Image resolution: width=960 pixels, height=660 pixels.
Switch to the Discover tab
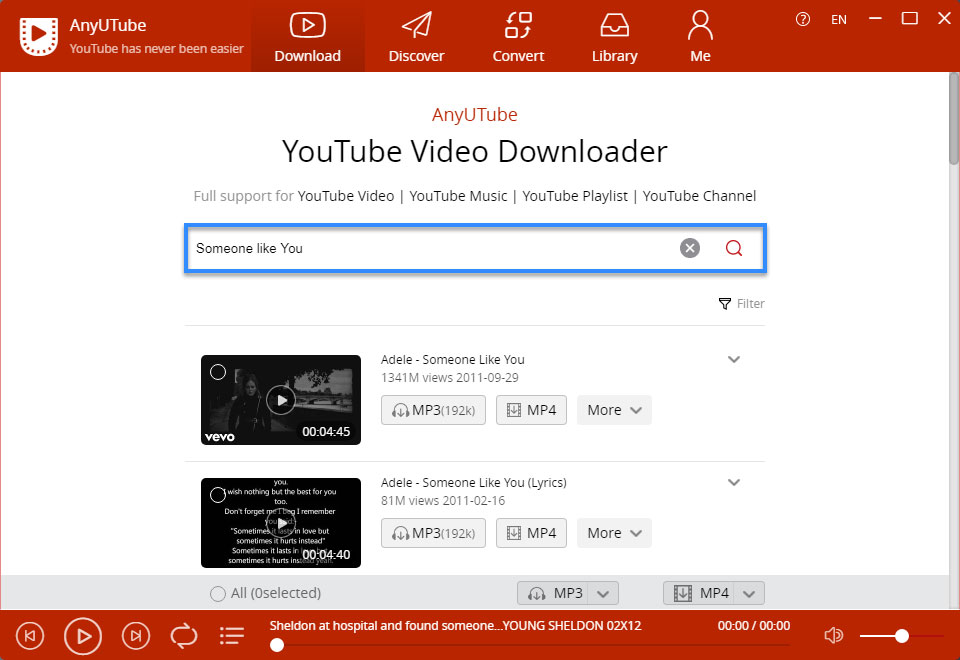[416, 37]
